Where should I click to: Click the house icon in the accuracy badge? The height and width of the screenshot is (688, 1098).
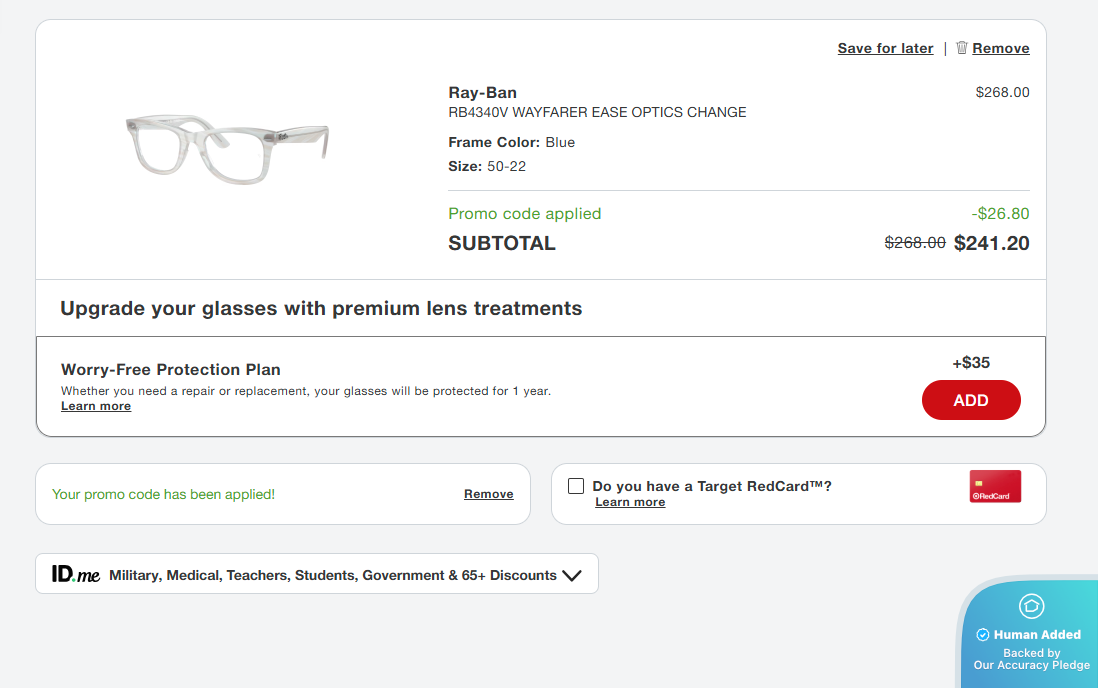[x=1031, y=606]
